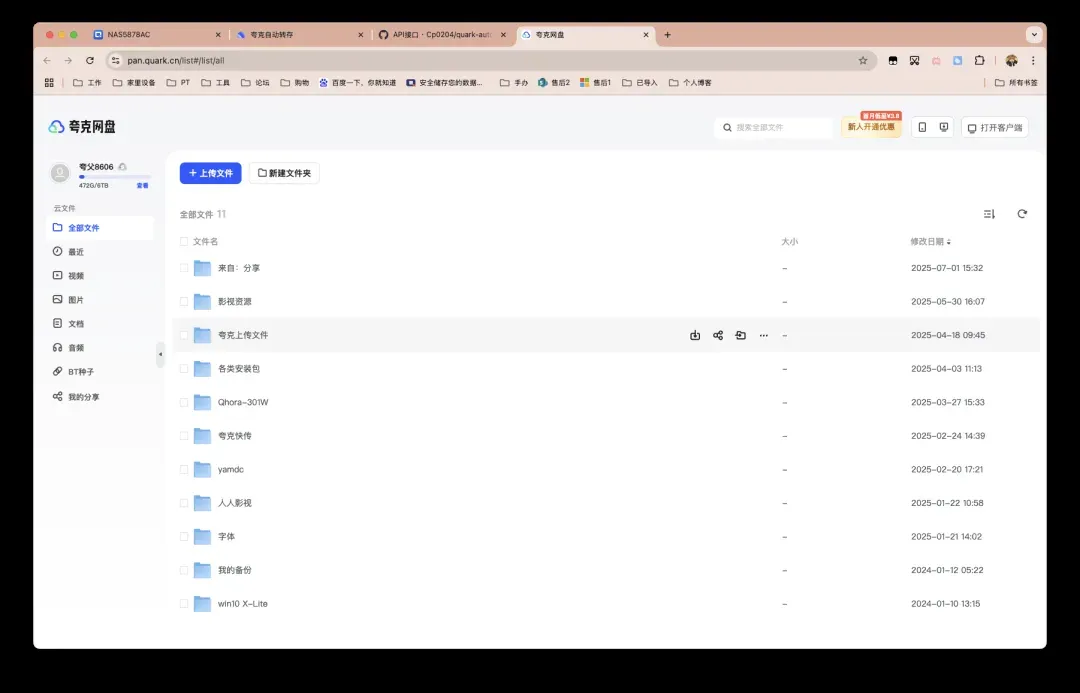Open more options (…) for 夸克上传文件
The height and width of the screenshot is (693, 1080).
(x=764, y=336)
